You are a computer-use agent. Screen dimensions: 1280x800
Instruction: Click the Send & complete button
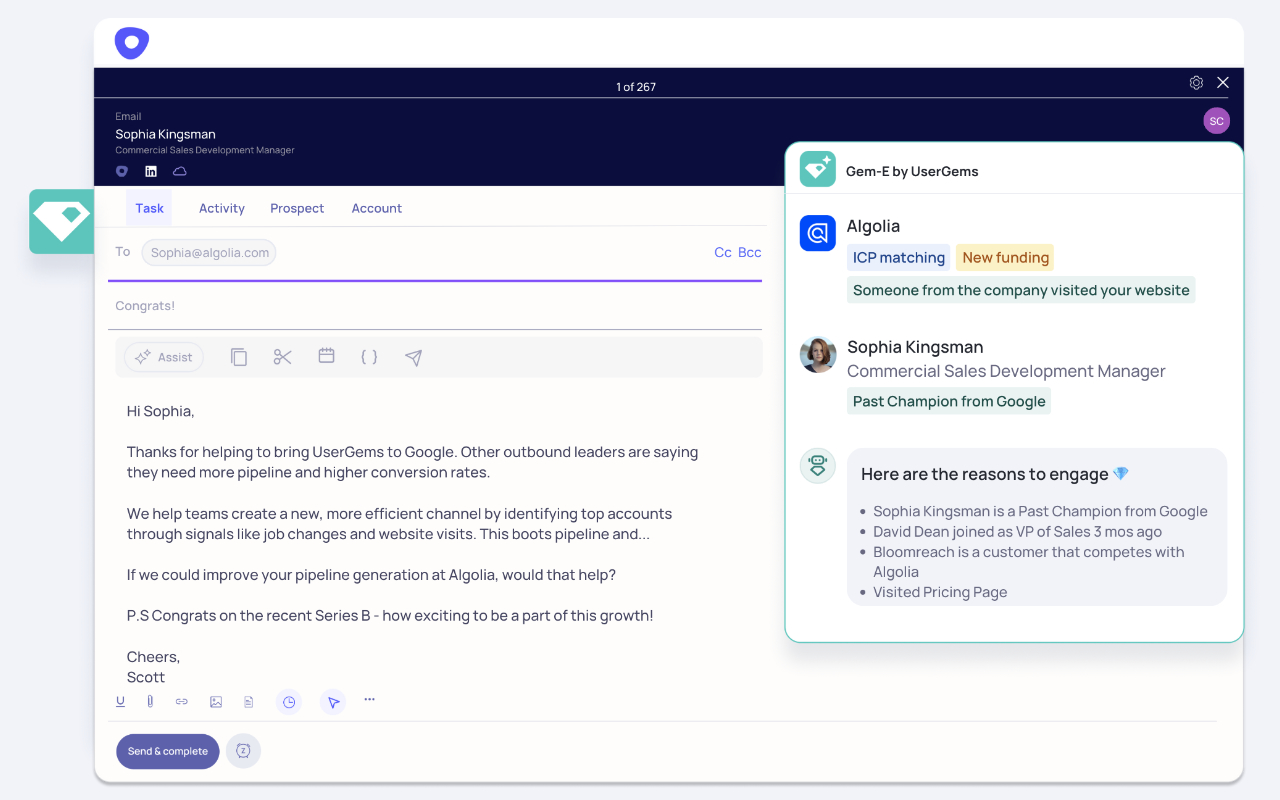click(x=167, y=751)
